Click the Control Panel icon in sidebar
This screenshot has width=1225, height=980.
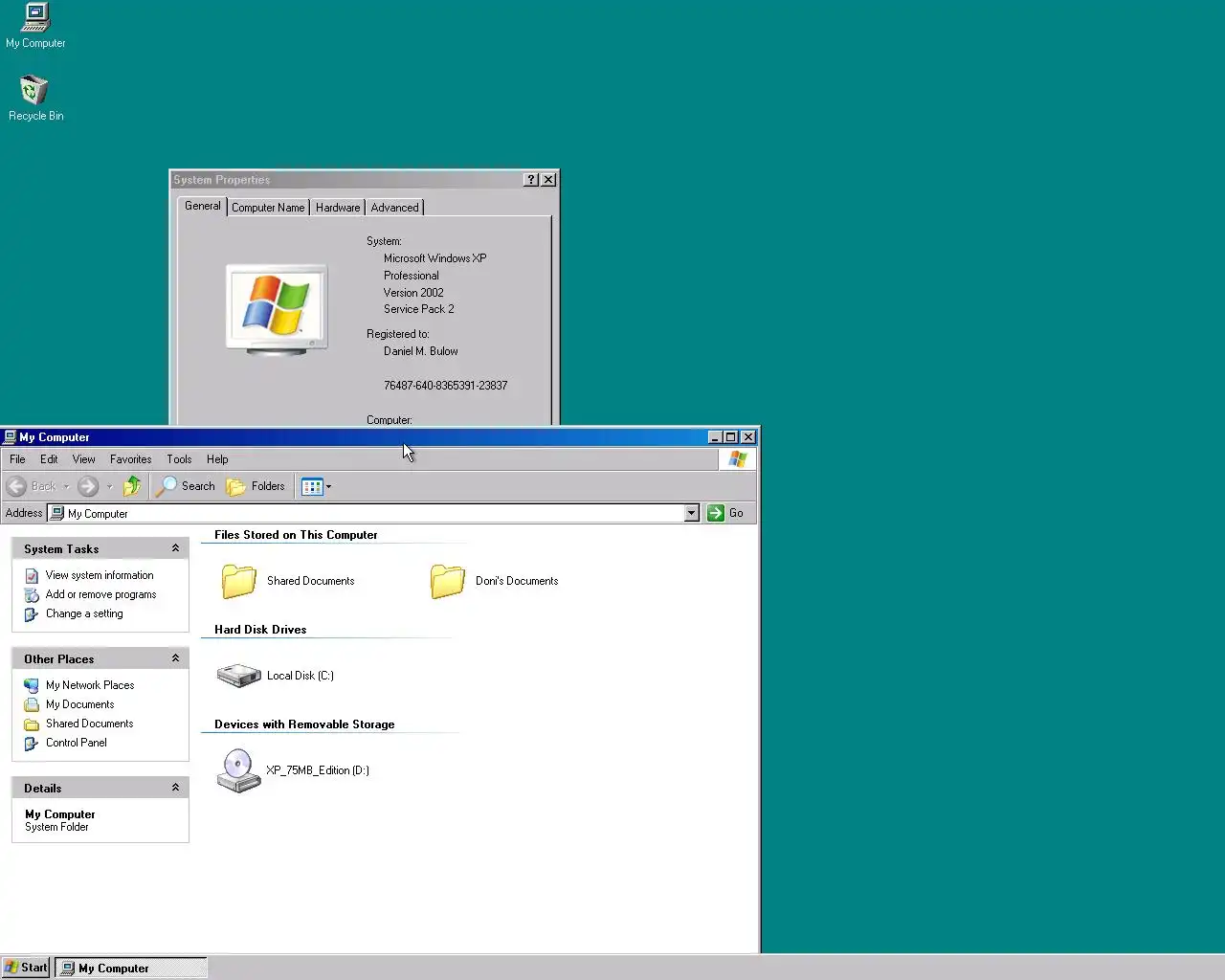[x=32, y=743]
